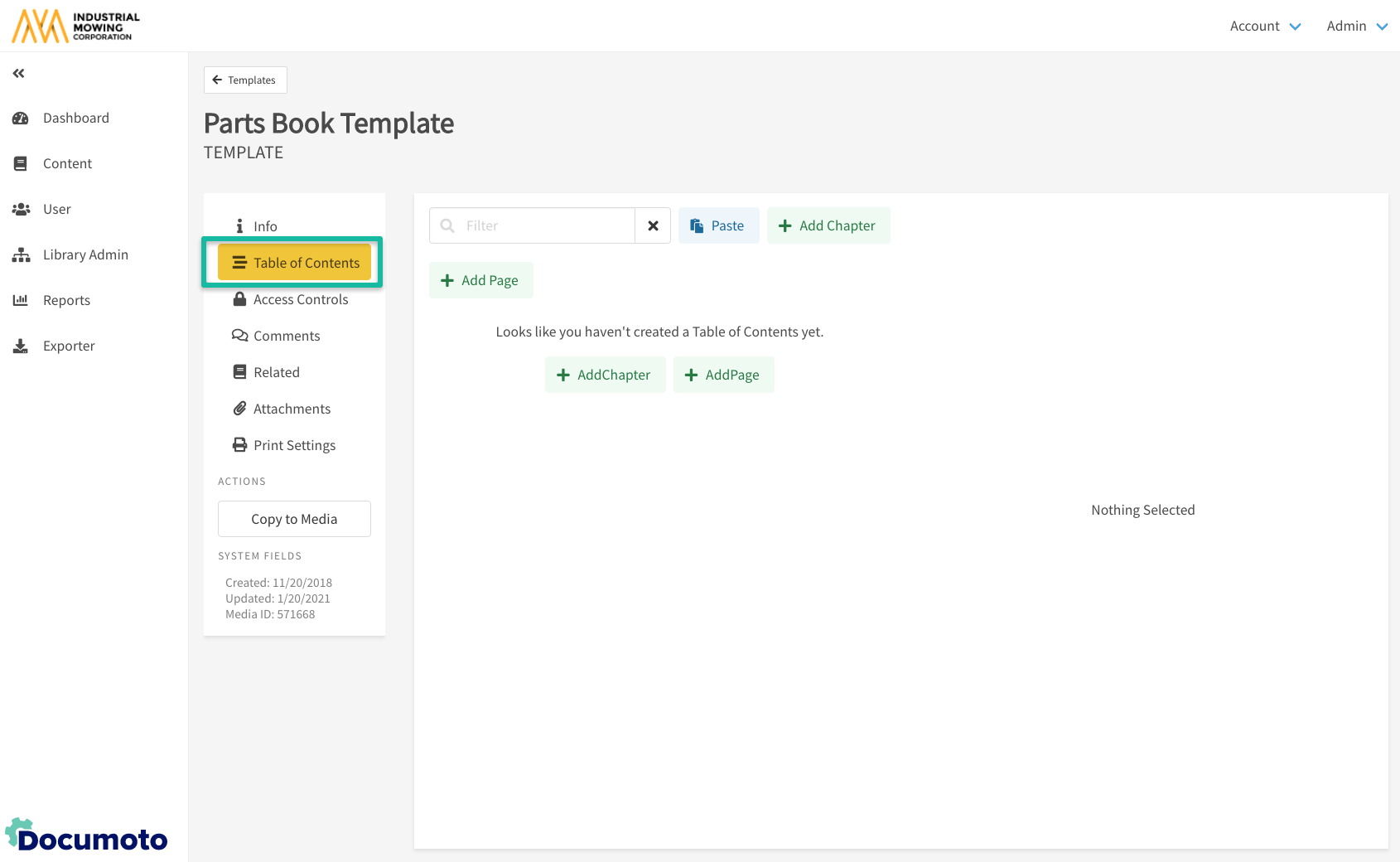This screenshot has width=1400, height=862.
Task: Open the Reports section
Action: [66, 300]
